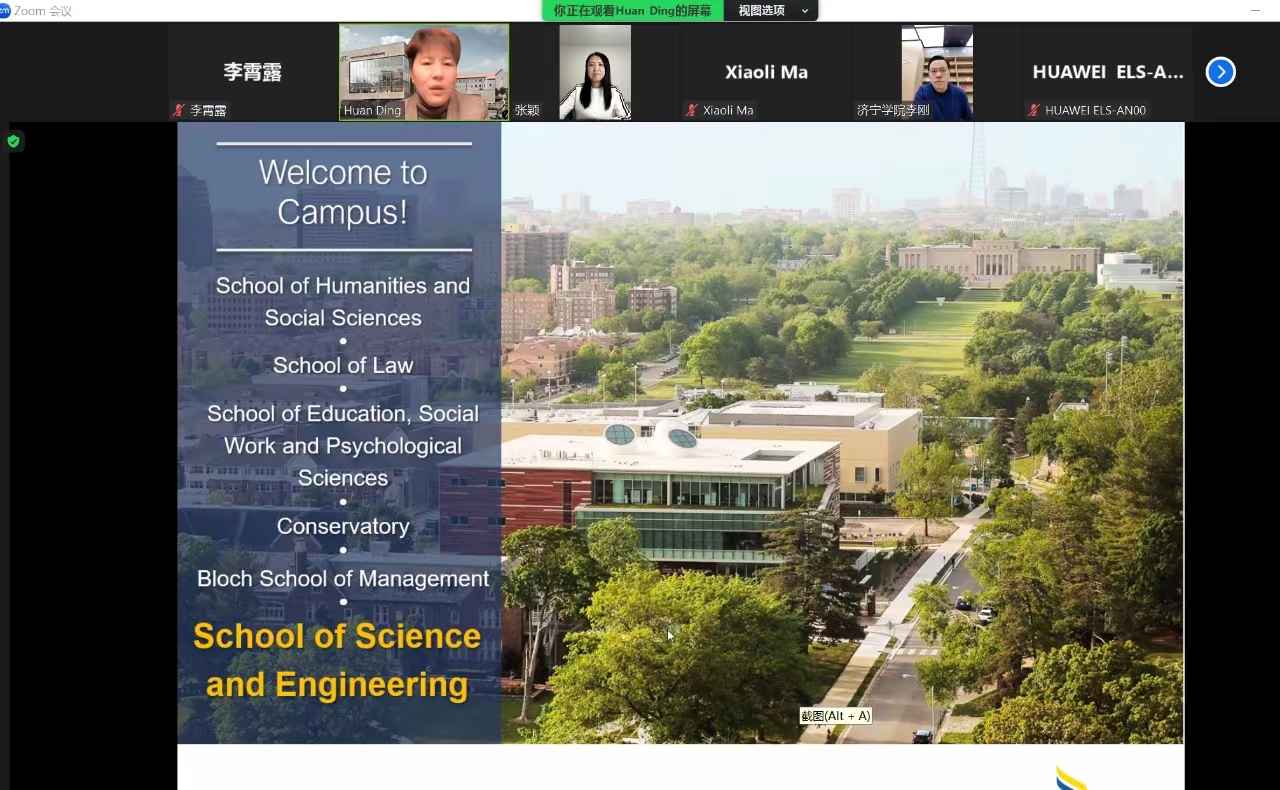Click 李霄露's muted microphone icon

179,110
